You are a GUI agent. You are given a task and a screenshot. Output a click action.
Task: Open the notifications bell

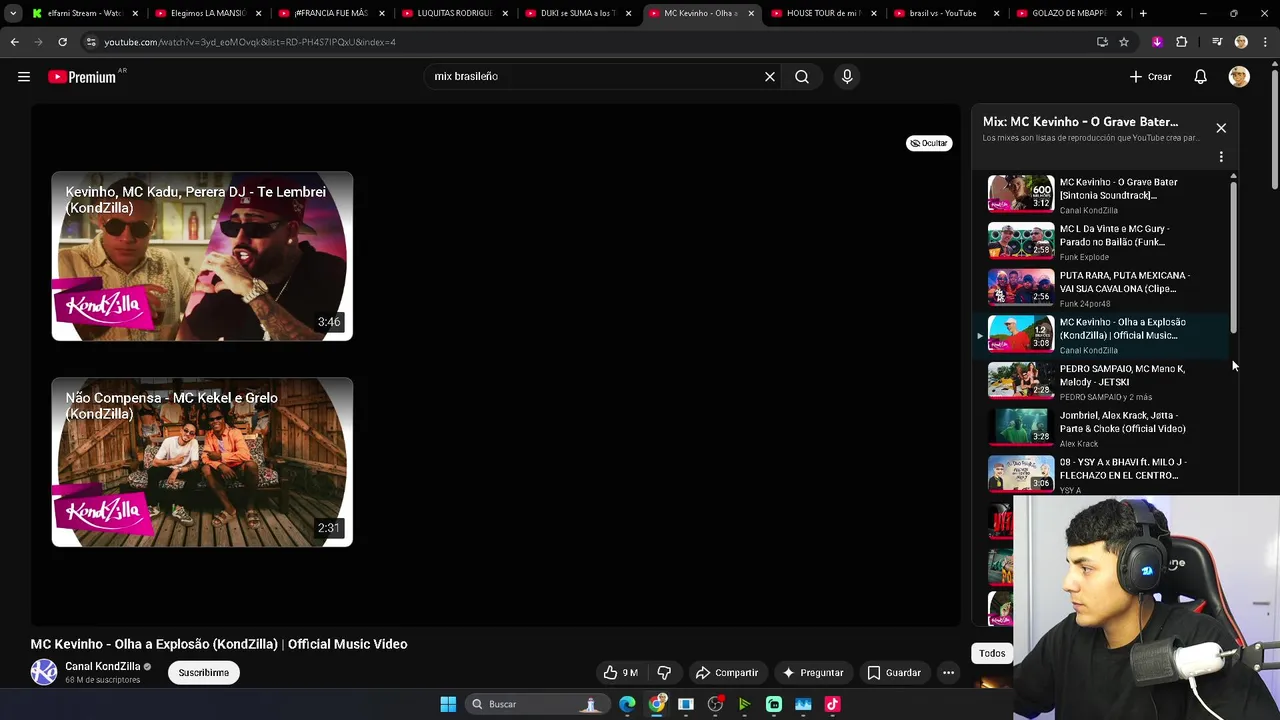click(1200, 77)
